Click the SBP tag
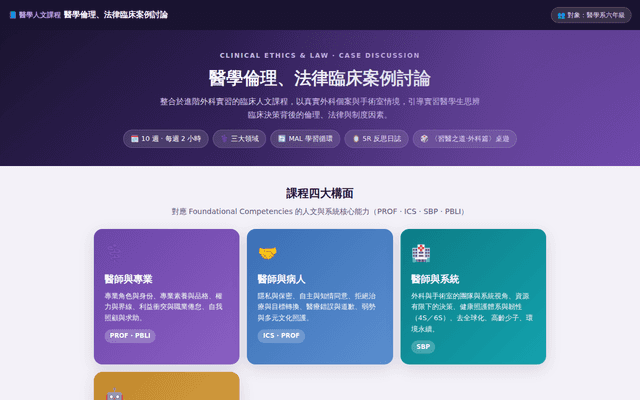 (x=423, y=347)
